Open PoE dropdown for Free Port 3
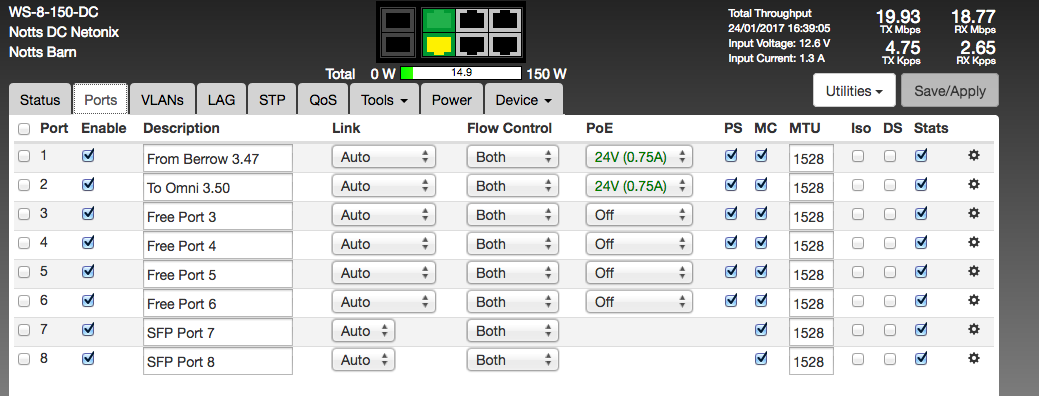This screenshot has height=396, width=1039. pyautogui.click(x=639, y=215)
